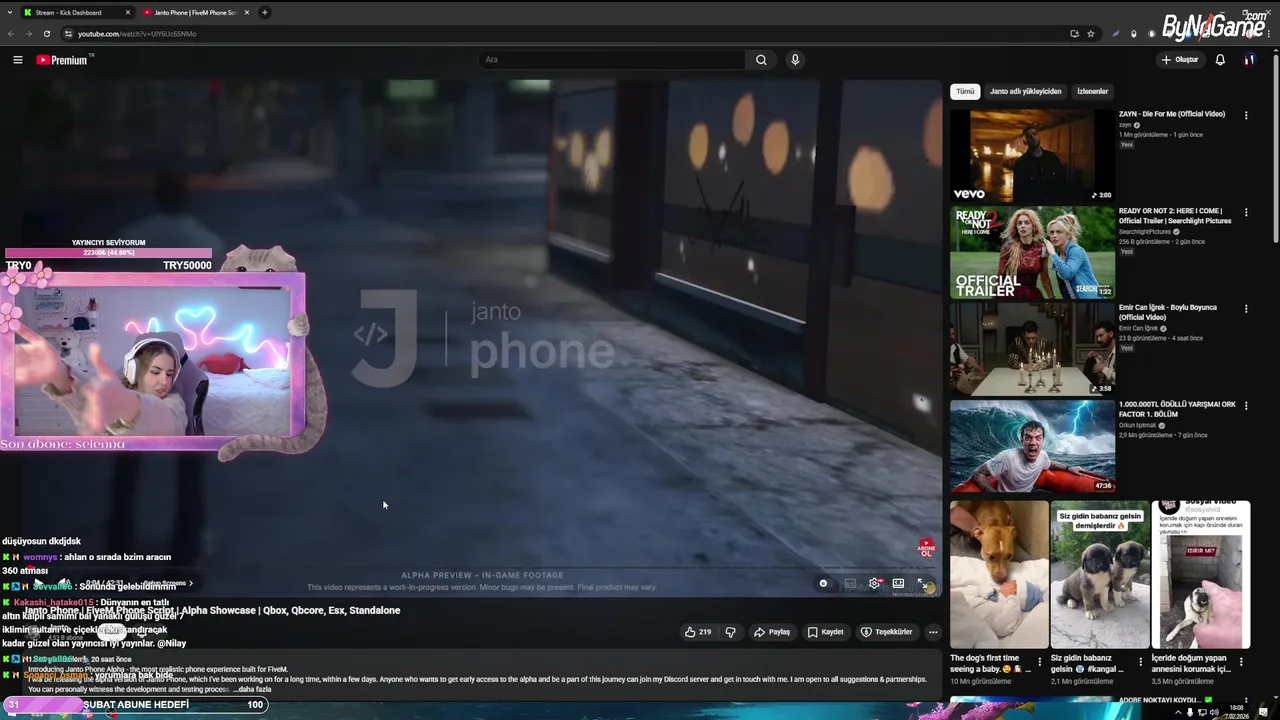This screenshot has height=720, width=1280.
Task: Open options for the dog's first time short
Action: pyautogui.click(x=1039, y=662)
